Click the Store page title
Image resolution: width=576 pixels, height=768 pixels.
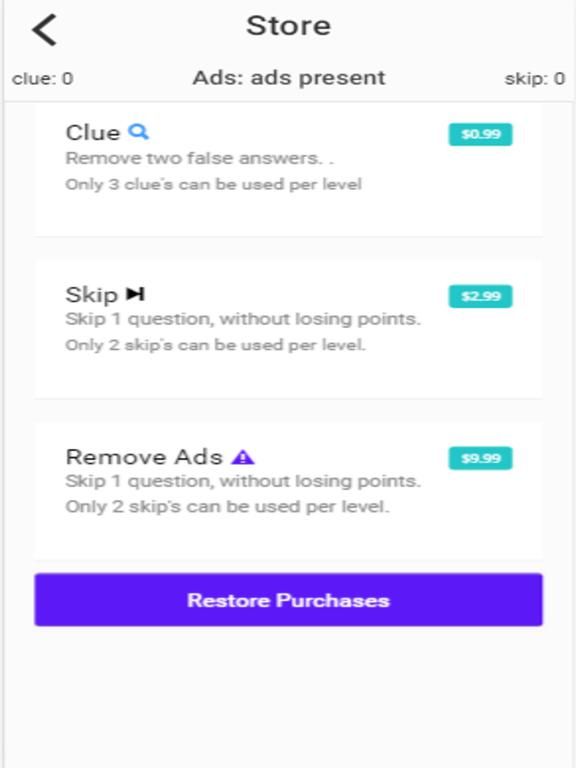288,25
